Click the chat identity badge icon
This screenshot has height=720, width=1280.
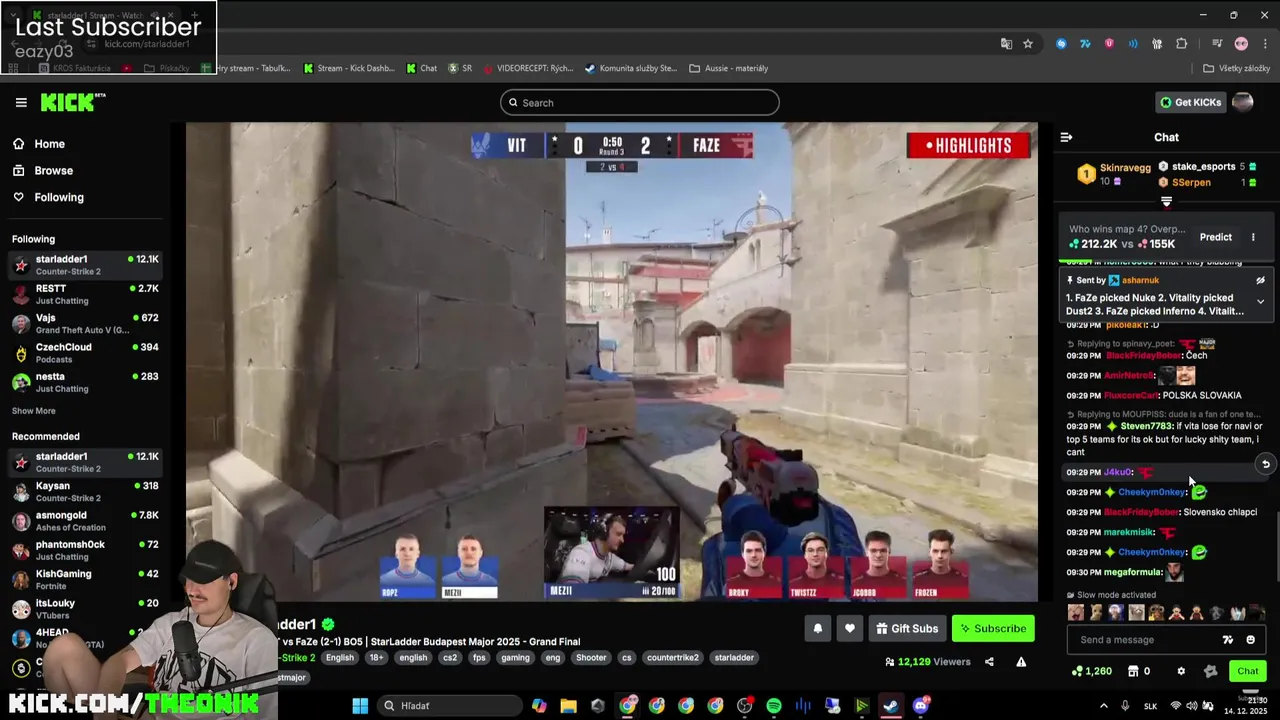(1210, 671)
